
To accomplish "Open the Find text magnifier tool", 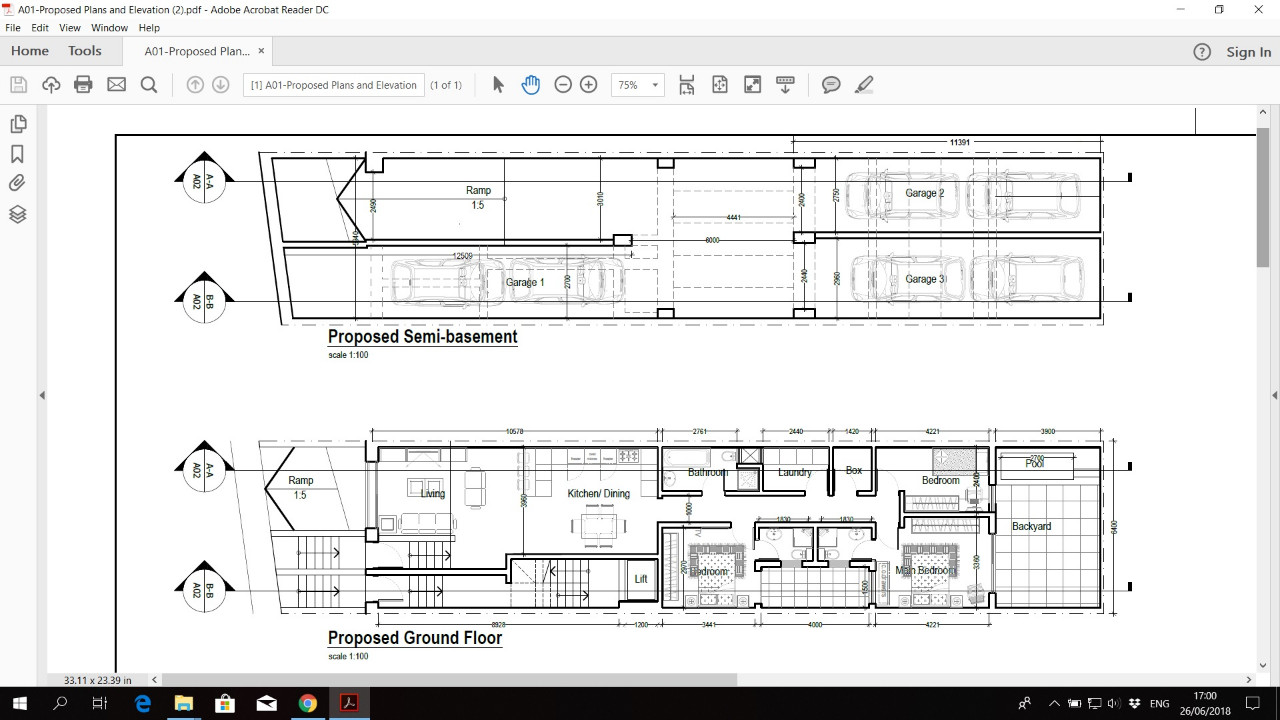I will click(x=149, y=85).
